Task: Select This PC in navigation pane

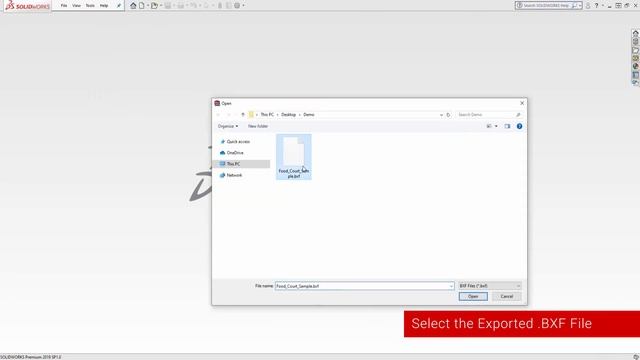Action: (241, 164)
